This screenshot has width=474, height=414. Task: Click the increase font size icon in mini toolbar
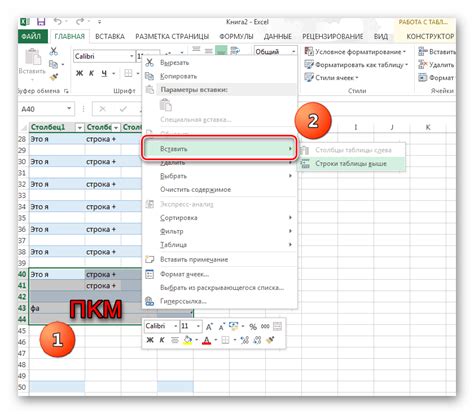(x=209, y=326)
